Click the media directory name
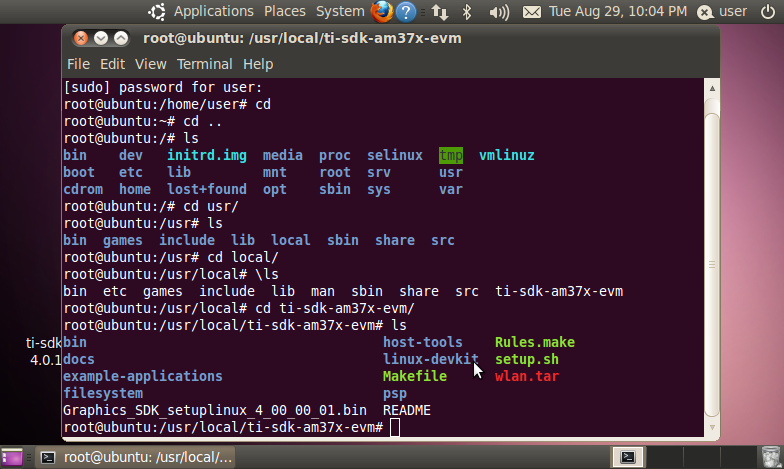This screenshot has width=784, height=469. coord(282,155)
